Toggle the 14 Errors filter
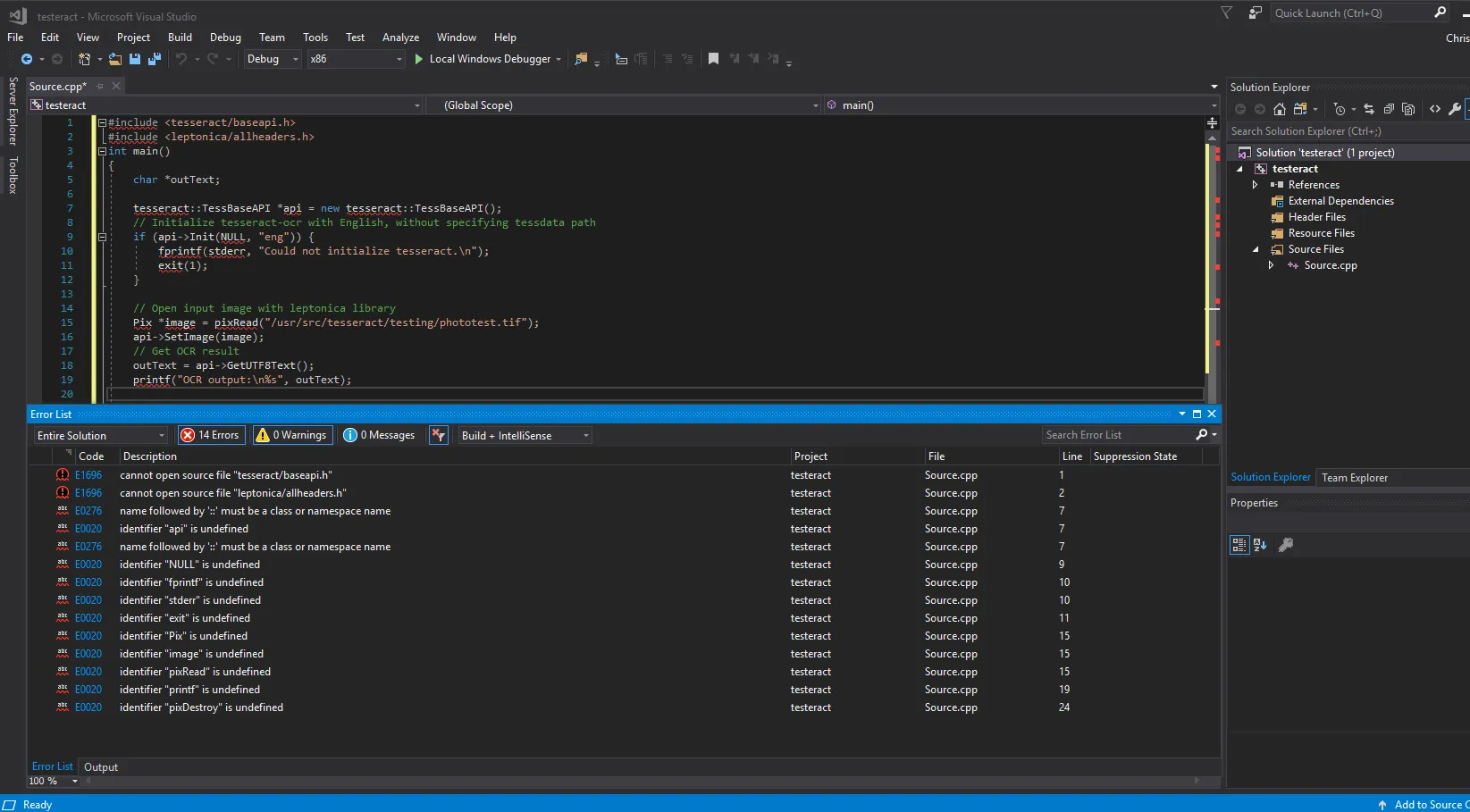This screenshot has height=812, width=1470. [211, 435]
